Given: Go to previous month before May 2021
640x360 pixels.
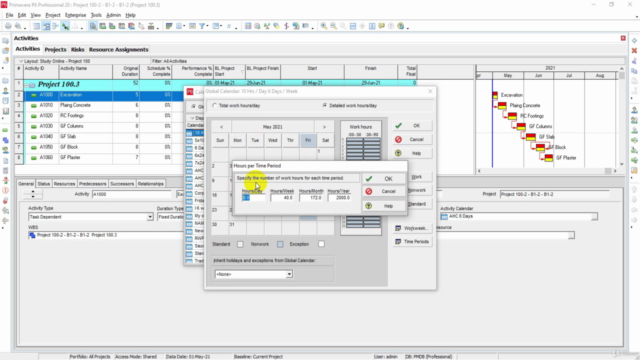Looking at the screenshot, I should point(221,127).
